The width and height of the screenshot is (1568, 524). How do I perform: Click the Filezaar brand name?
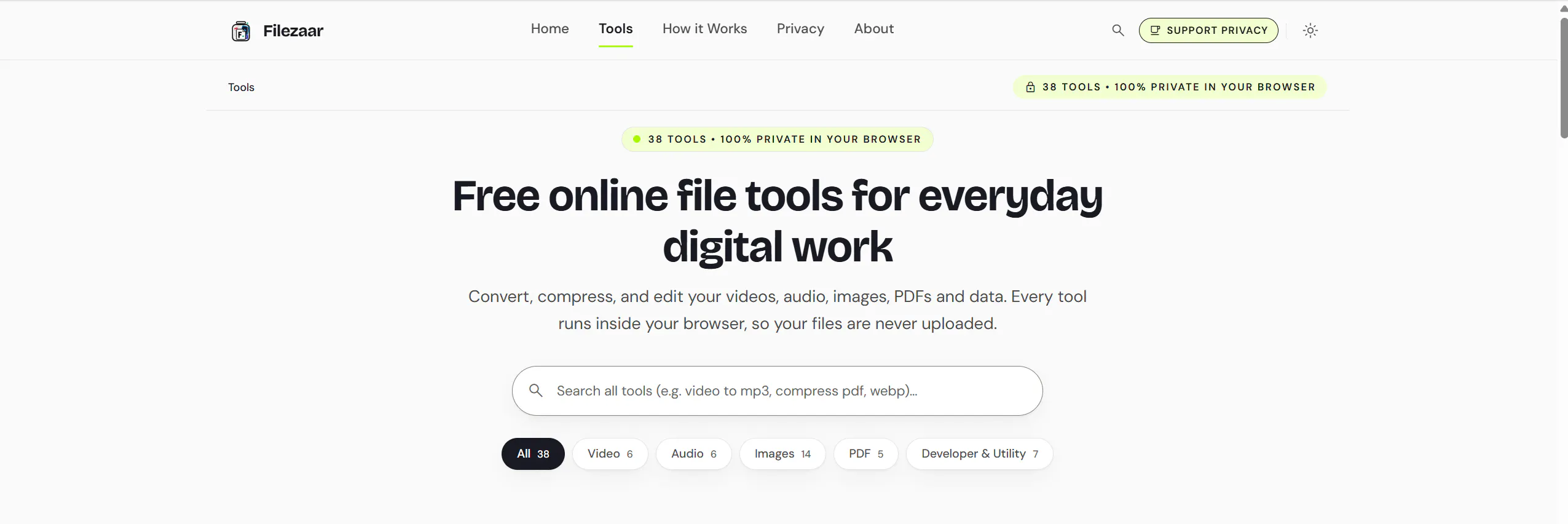[x=293, y=31]
